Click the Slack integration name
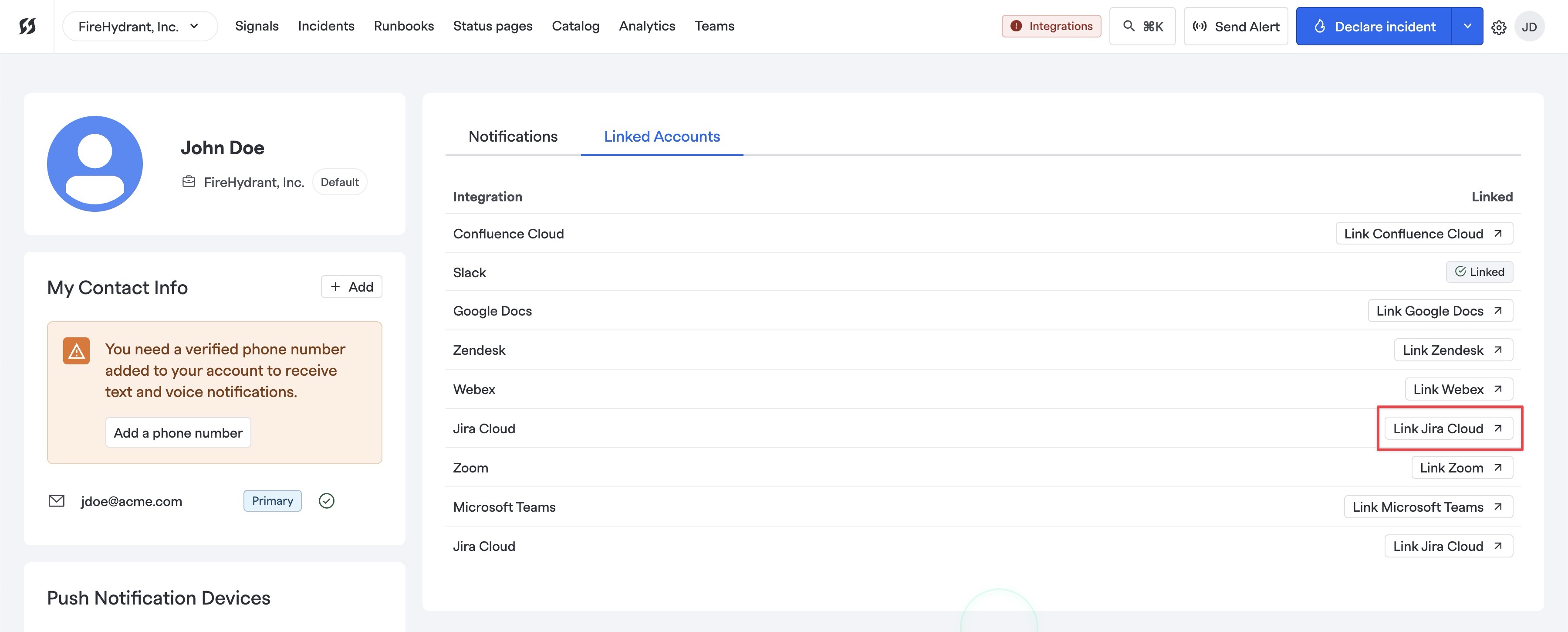The height and width of the screenshot is (632, 1568). coord(469,272)
